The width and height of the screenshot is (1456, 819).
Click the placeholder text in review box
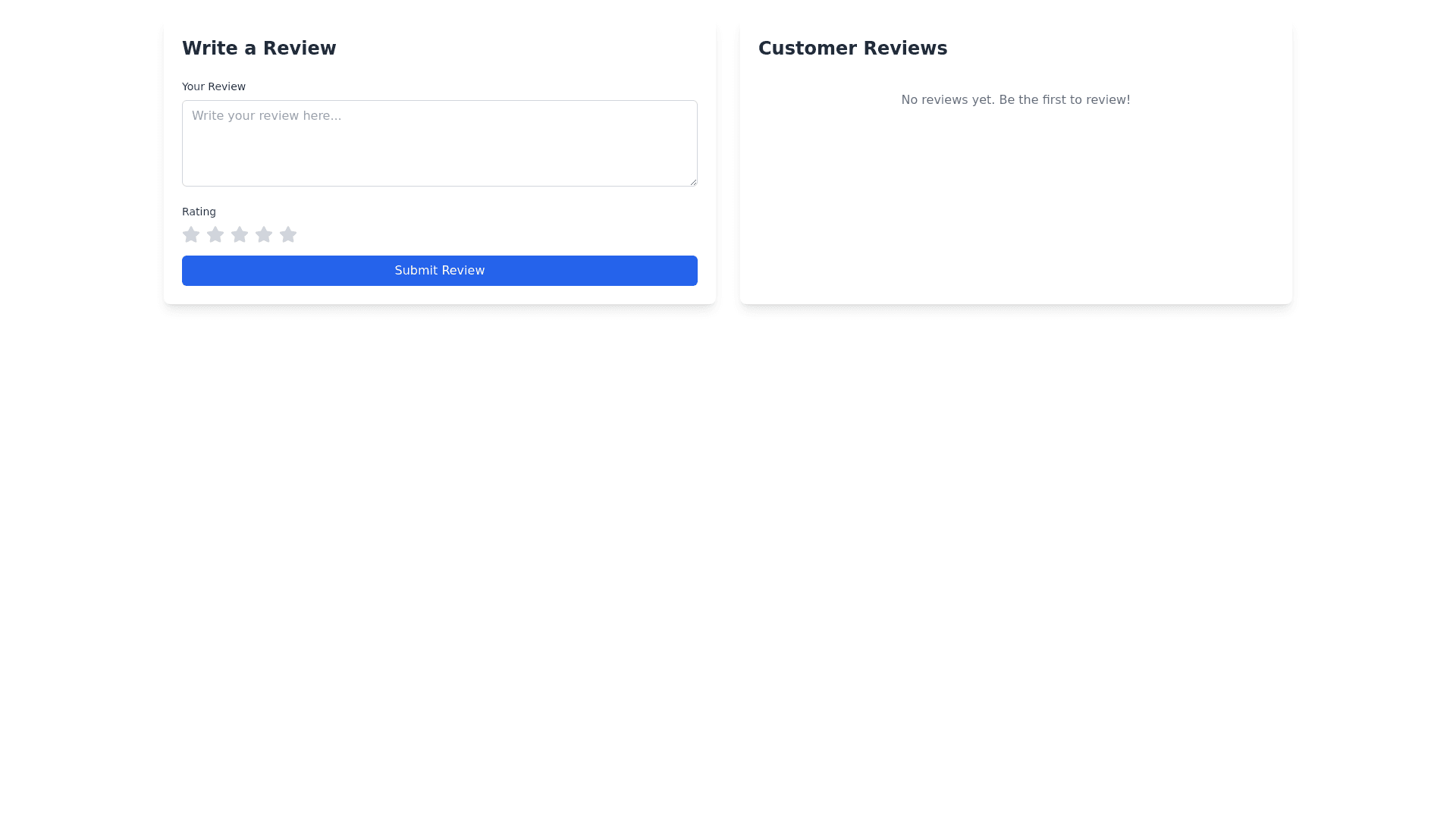266,116
